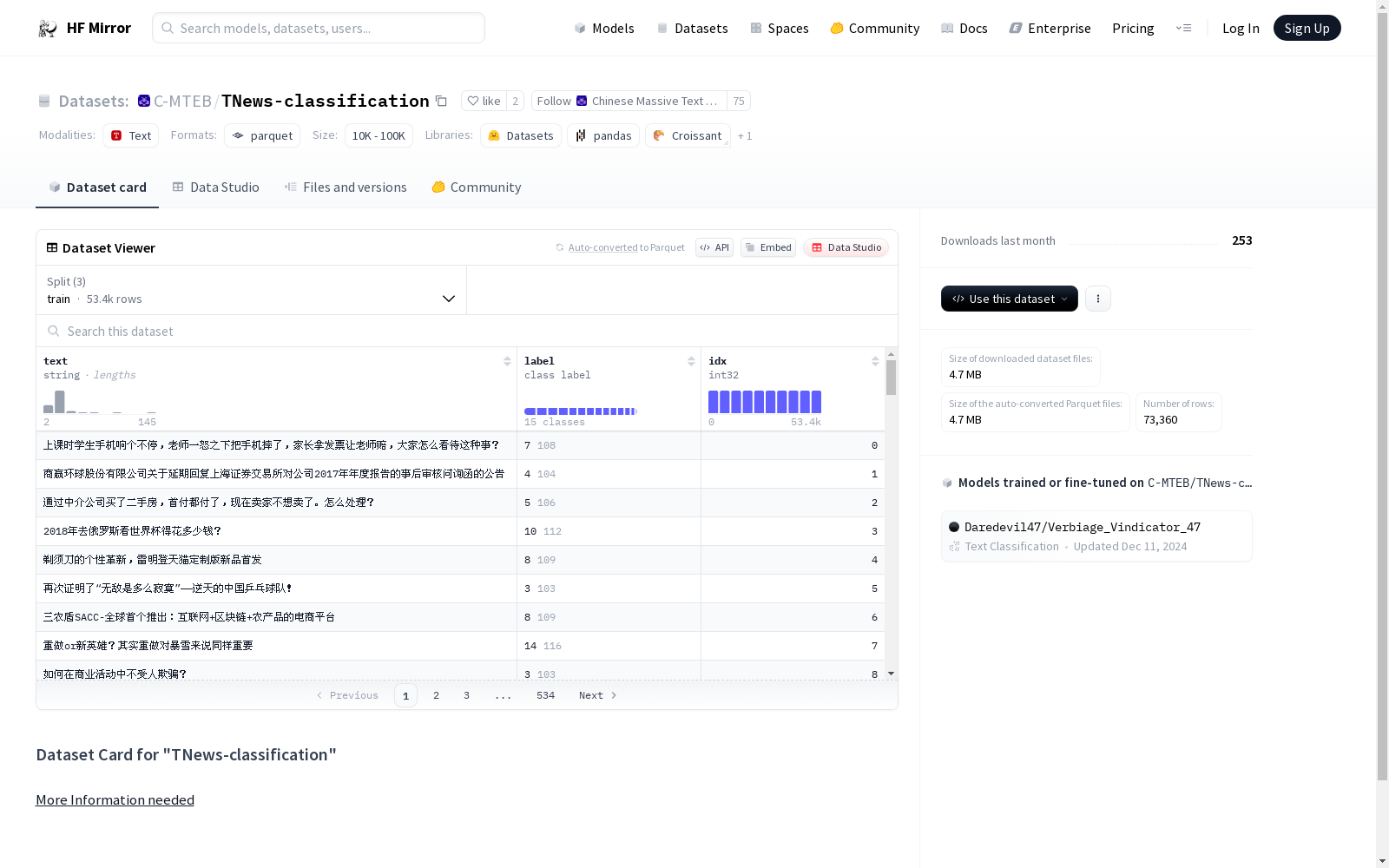Open the three-dot dataset options menu

click(x=1098, y=299)
